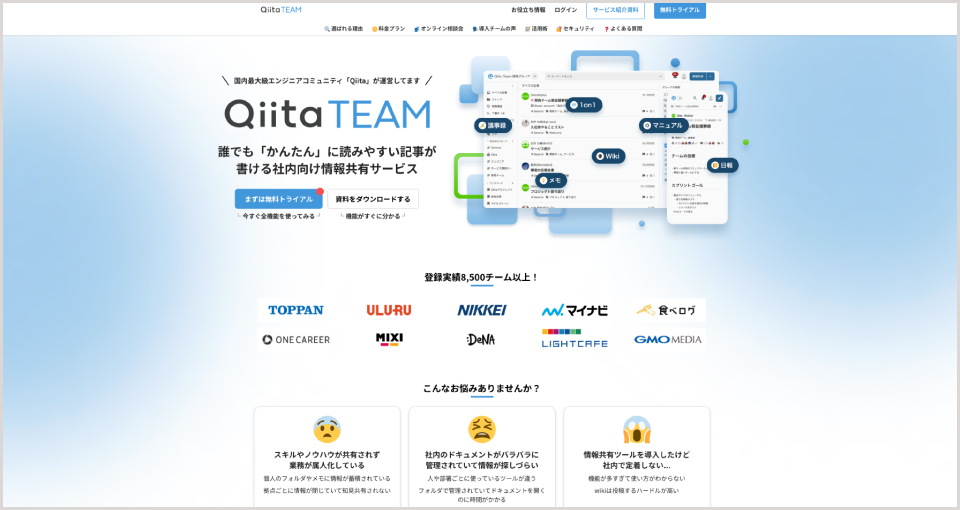Click the text 機能が多すぎて使い方がわからない
This screenshot has height=510, width=960.
(637, 479)
